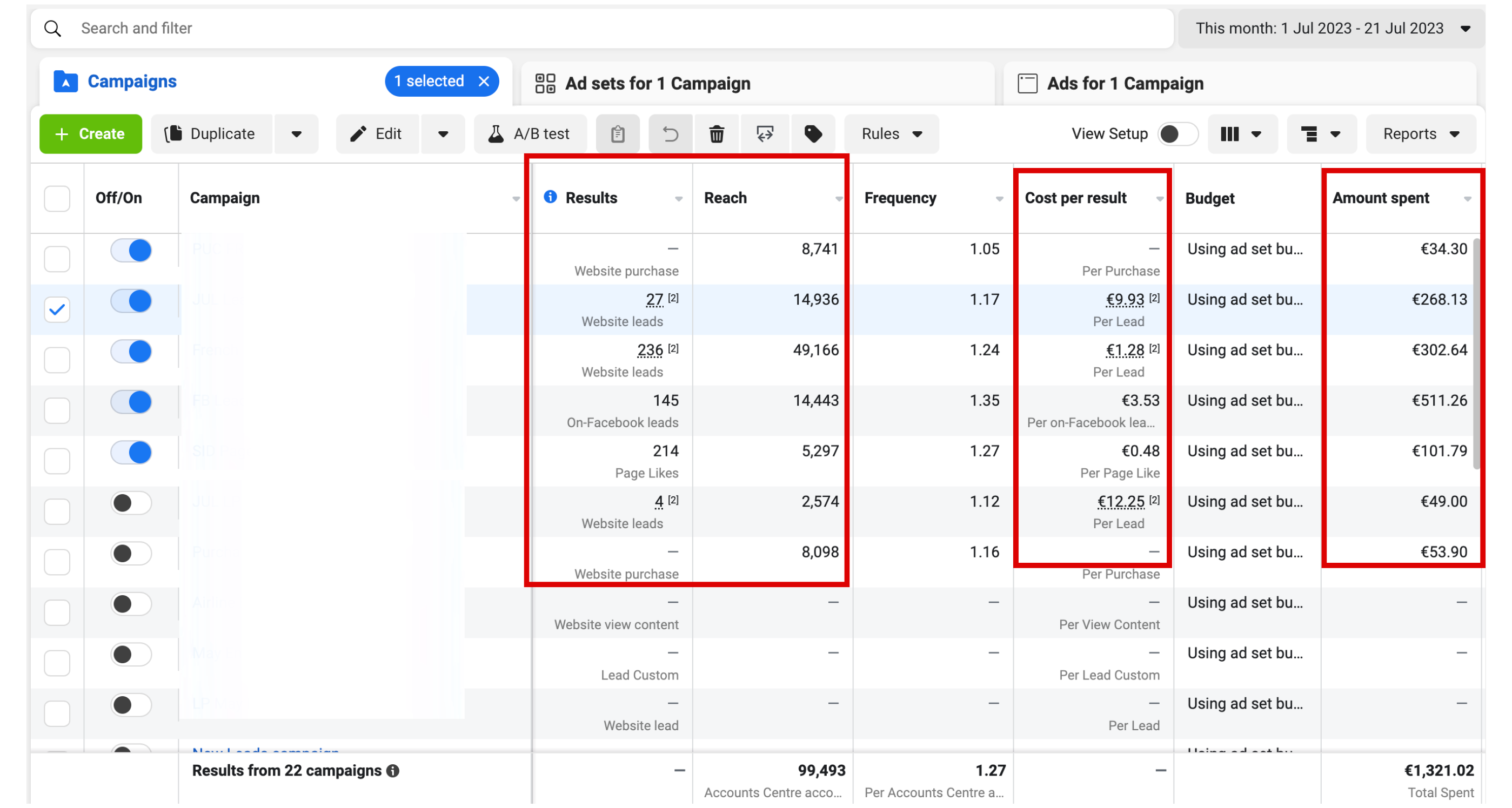The height and width of the screenshot is (808, 1512).
Task: Click the clipboard paste icon
Action: (x=617, y=134)
